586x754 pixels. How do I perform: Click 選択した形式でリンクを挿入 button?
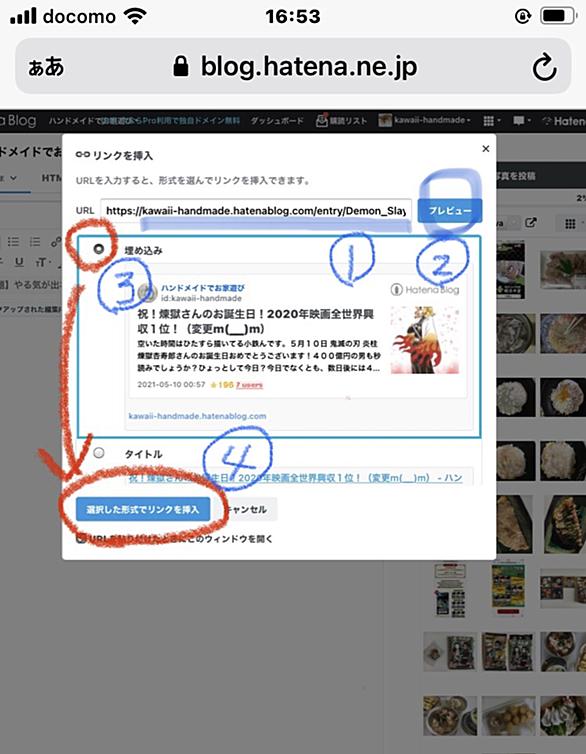tap(143, 509)
